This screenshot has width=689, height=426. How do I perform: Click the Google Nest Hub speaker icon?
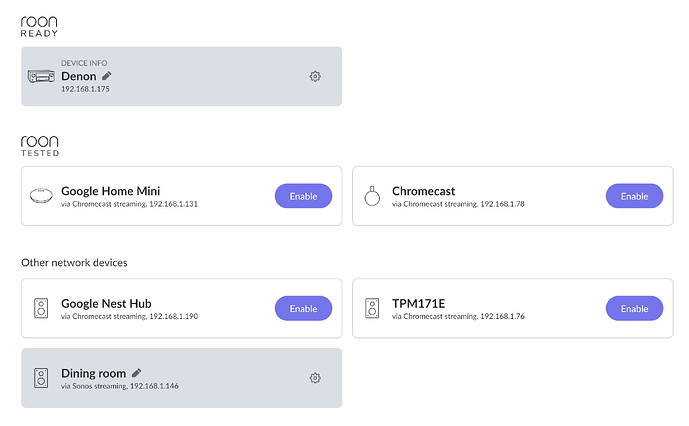tap(41, 308)
